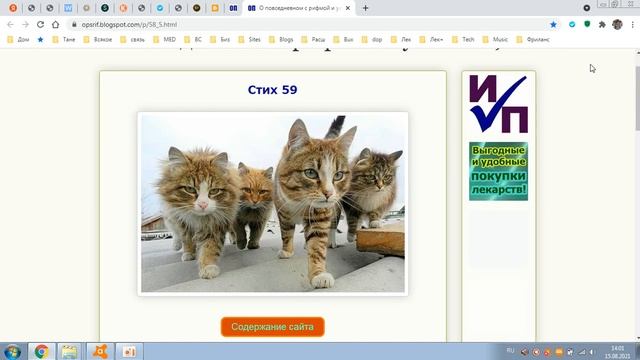640x360 pixels.
Task: Switch to the yellow square icon tab
Action: 215,8
